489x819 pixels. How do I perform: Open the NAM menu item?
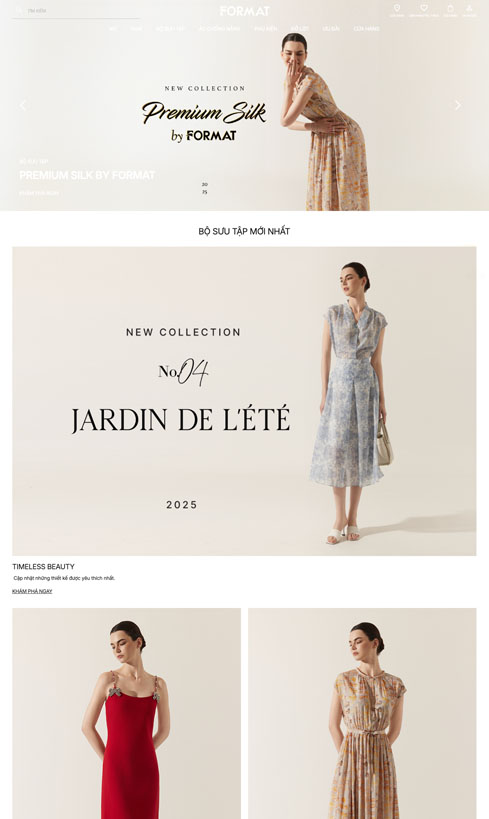click(136, 29)
